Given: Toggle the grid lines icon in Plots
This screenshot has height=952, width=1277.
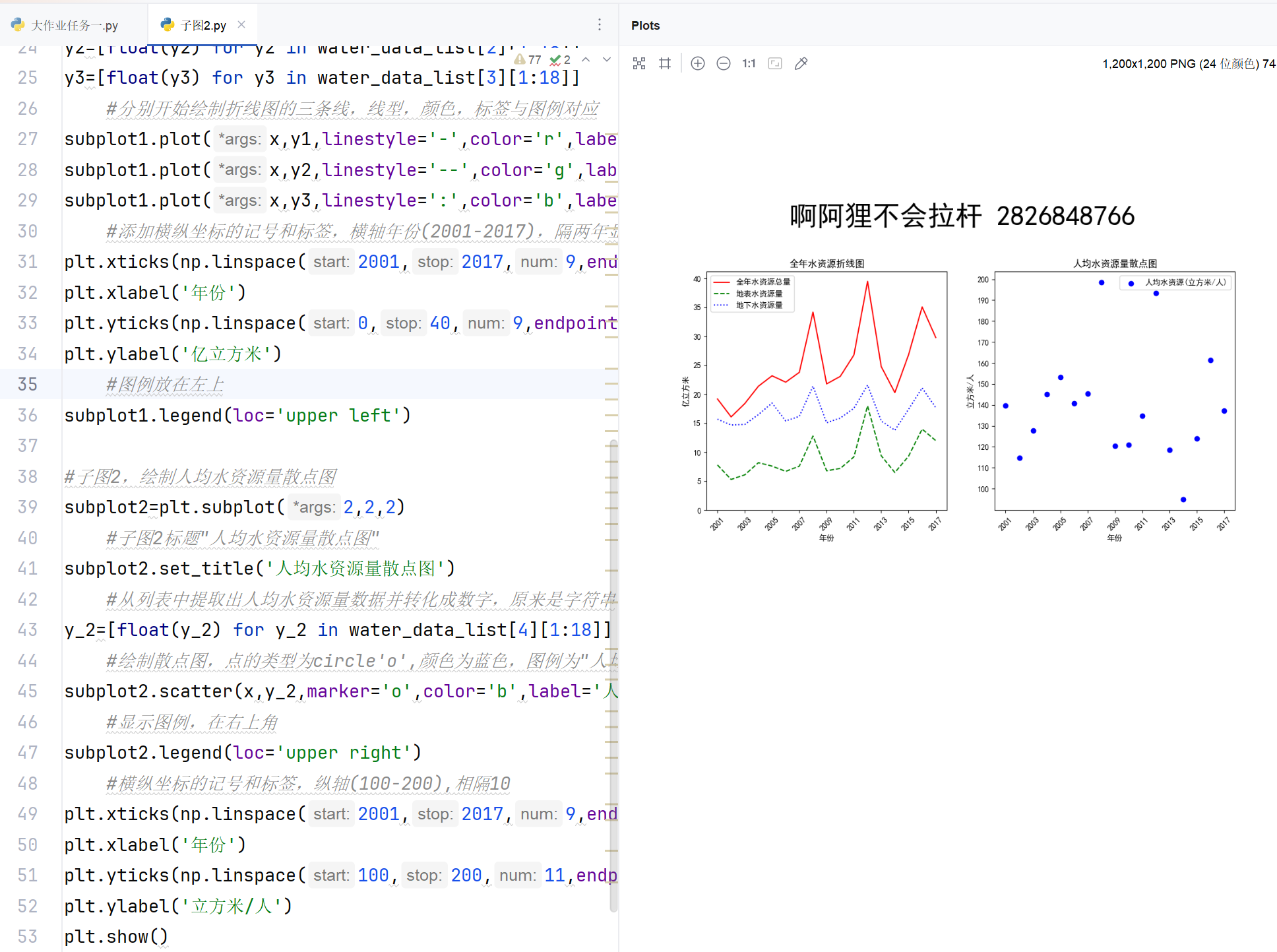Looking at the screenshot, I should tap(665, 63).
